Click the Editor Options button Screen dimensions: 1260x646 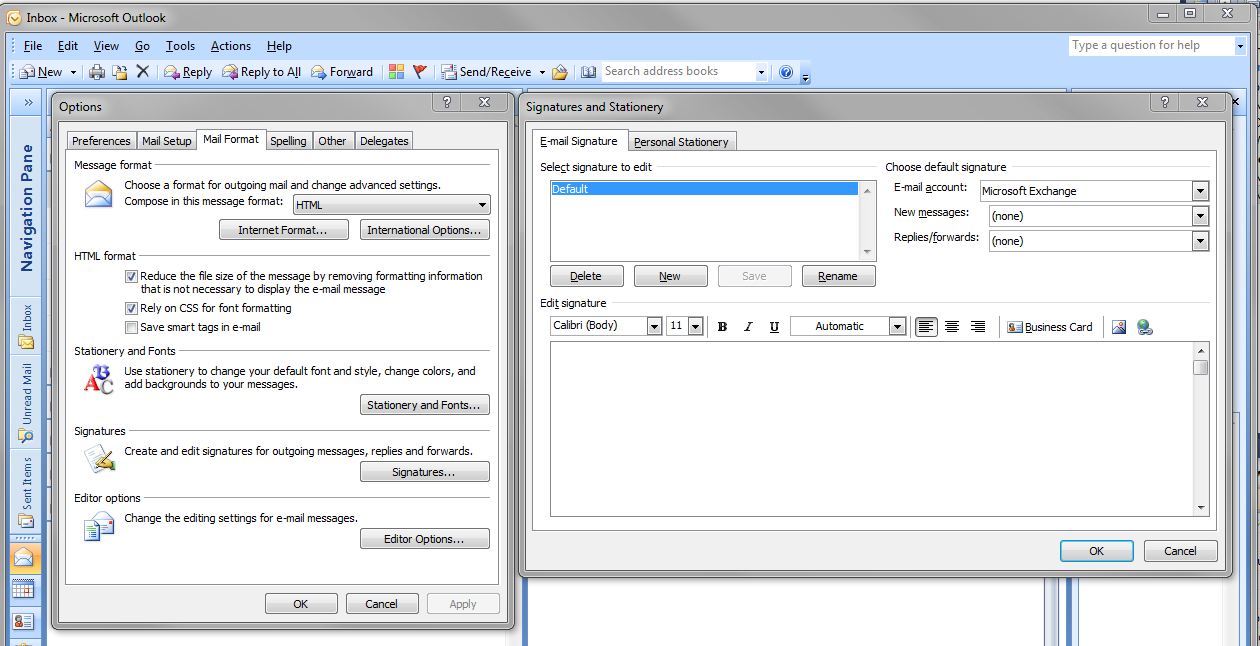425,539
